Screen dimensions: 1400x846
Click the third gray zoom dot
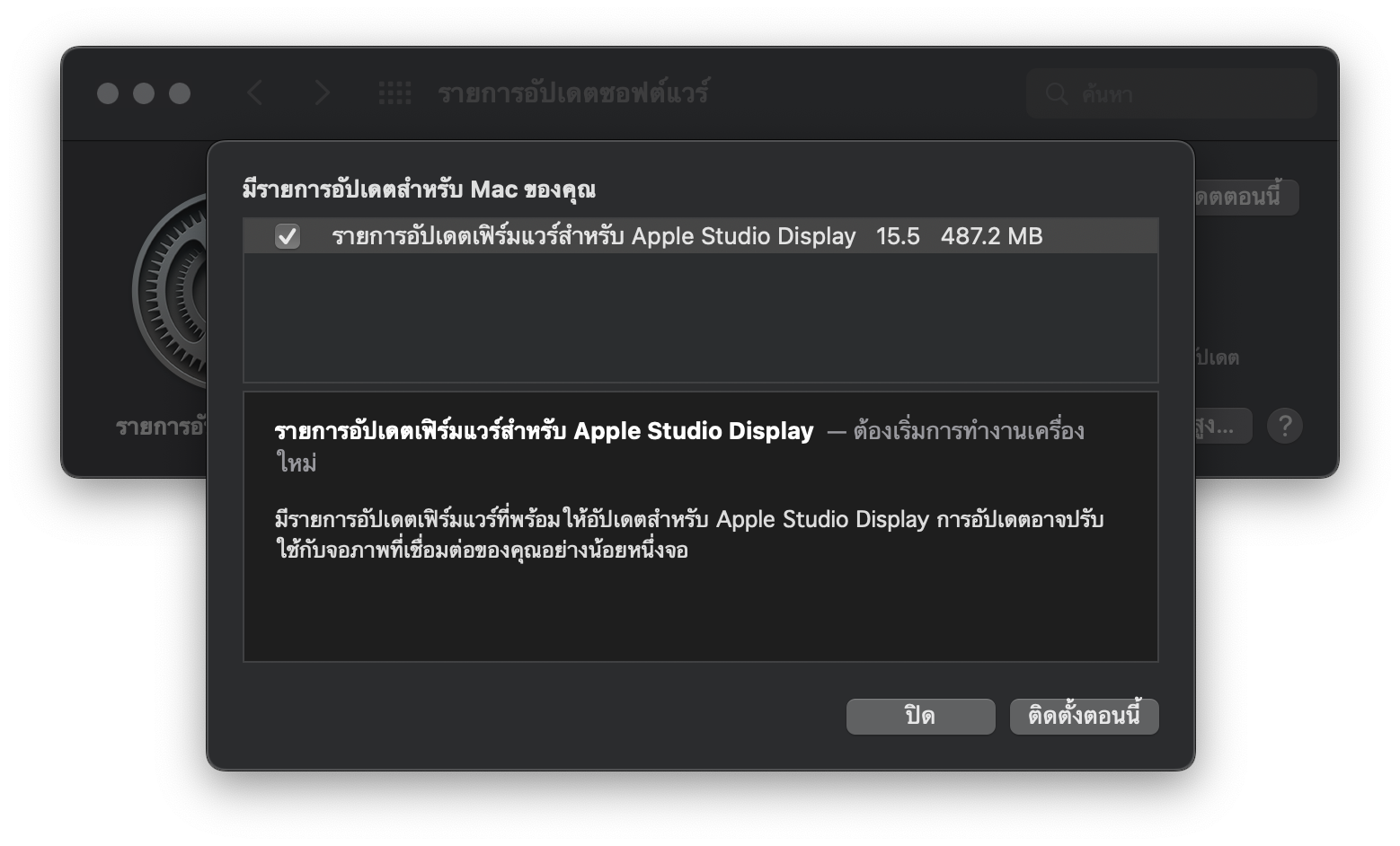click(180, 93)
